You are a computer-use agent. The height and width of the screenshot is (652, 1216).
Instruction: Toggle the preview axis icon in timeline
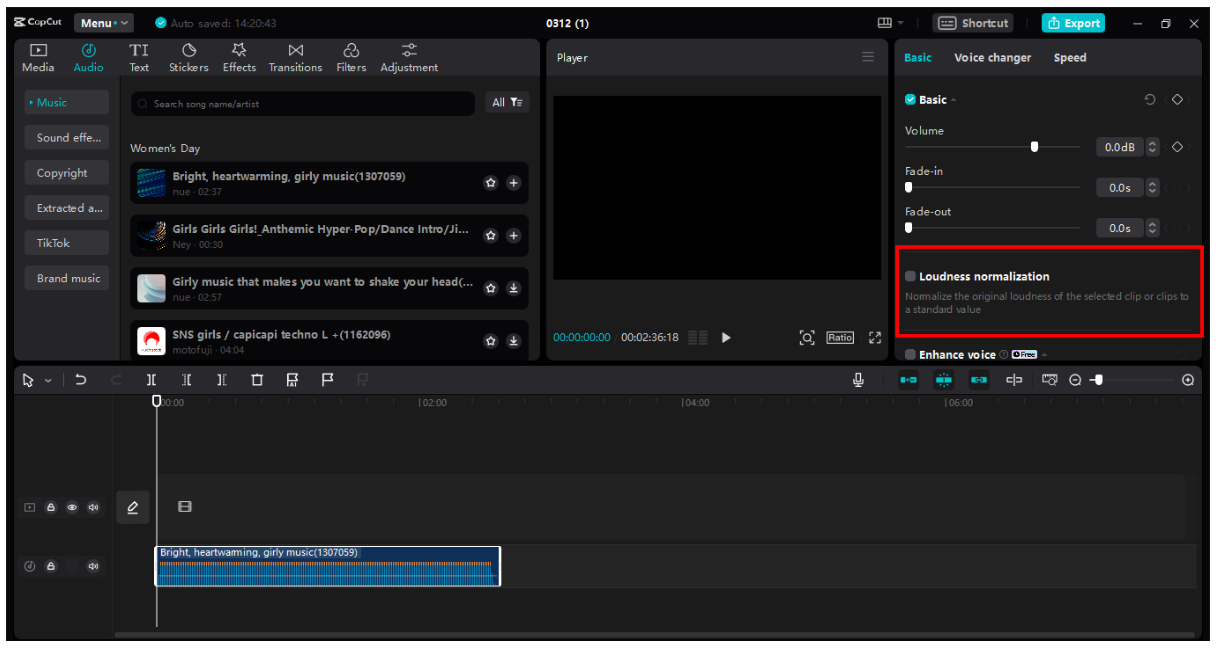coord(1014,380)
